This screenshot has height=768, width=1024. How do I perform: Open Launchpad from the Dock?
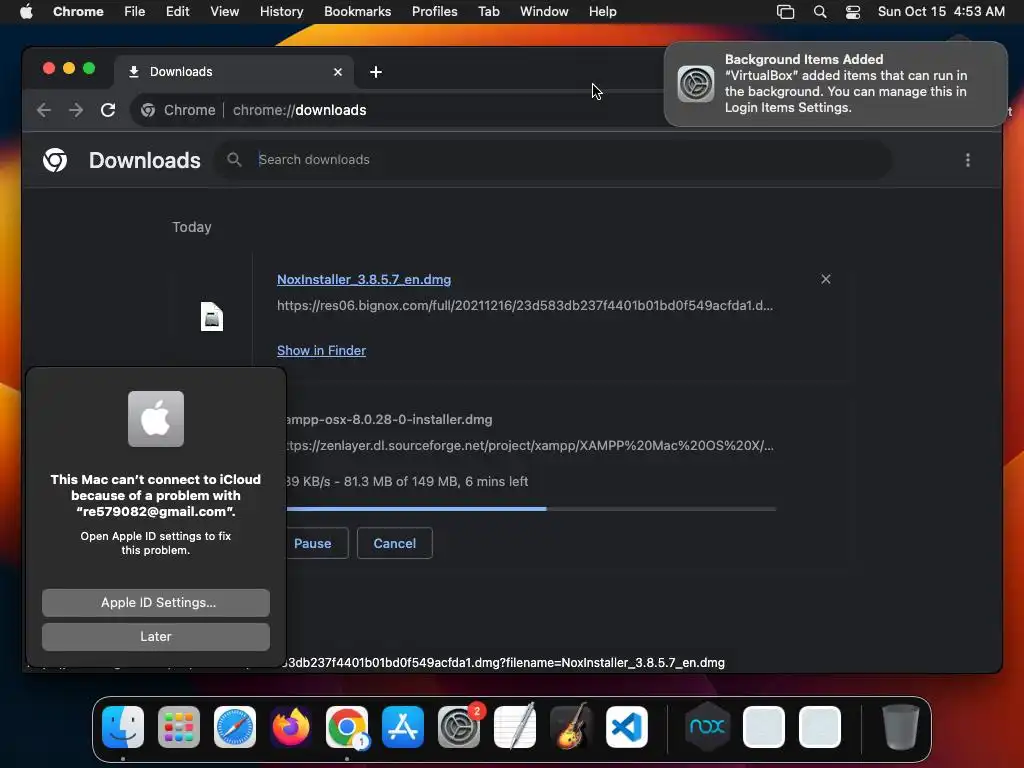pos(178,727)
